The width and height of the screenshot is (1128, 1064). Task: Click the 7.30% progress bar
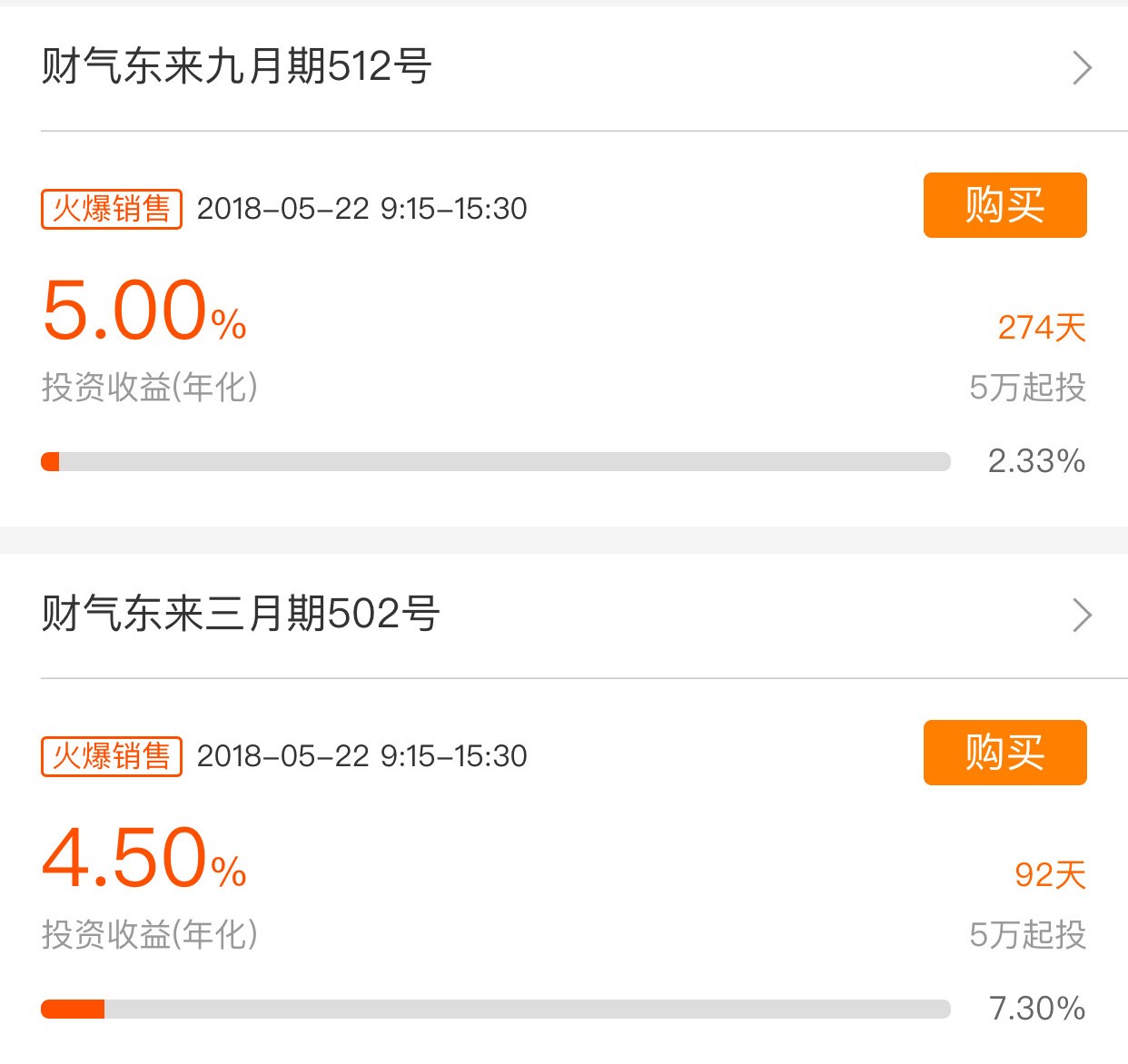click(495, 1008)
